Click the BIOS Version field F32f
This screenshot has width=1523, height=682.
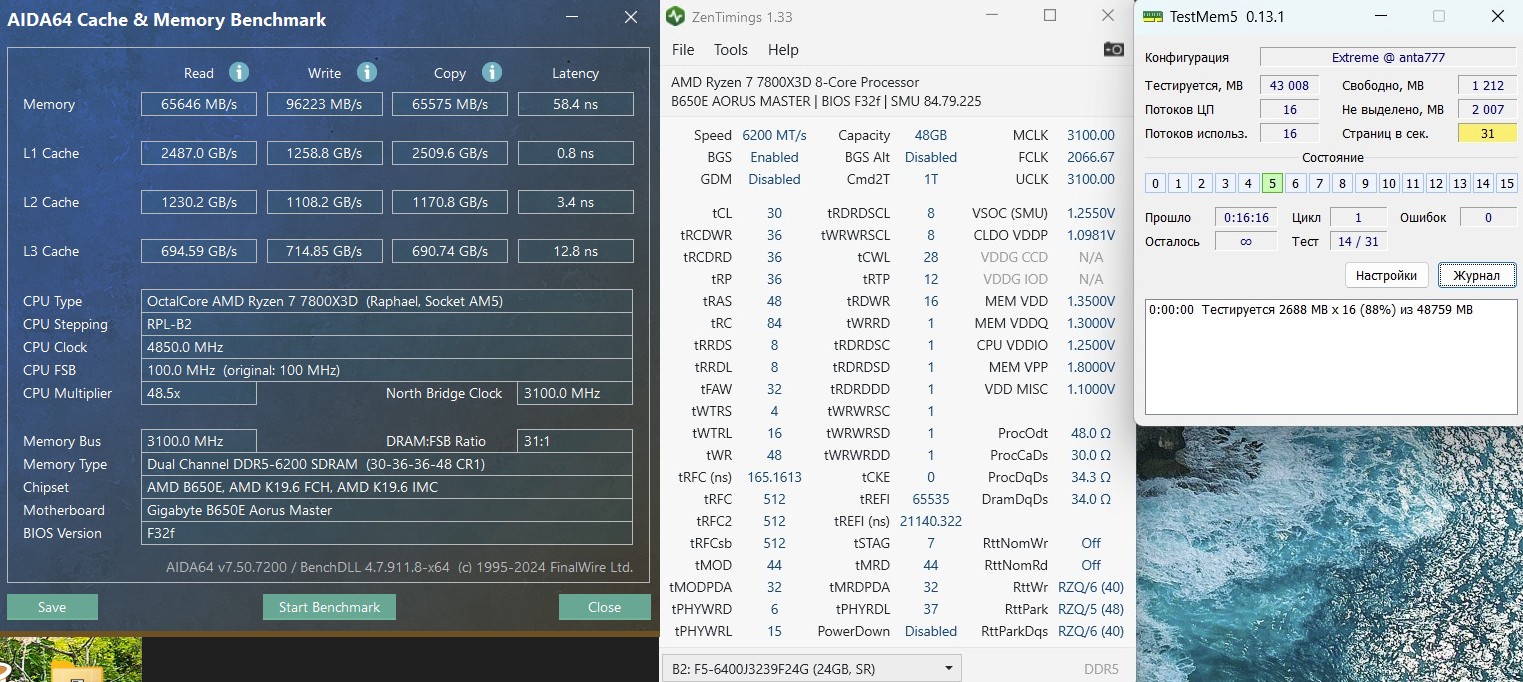387,533
